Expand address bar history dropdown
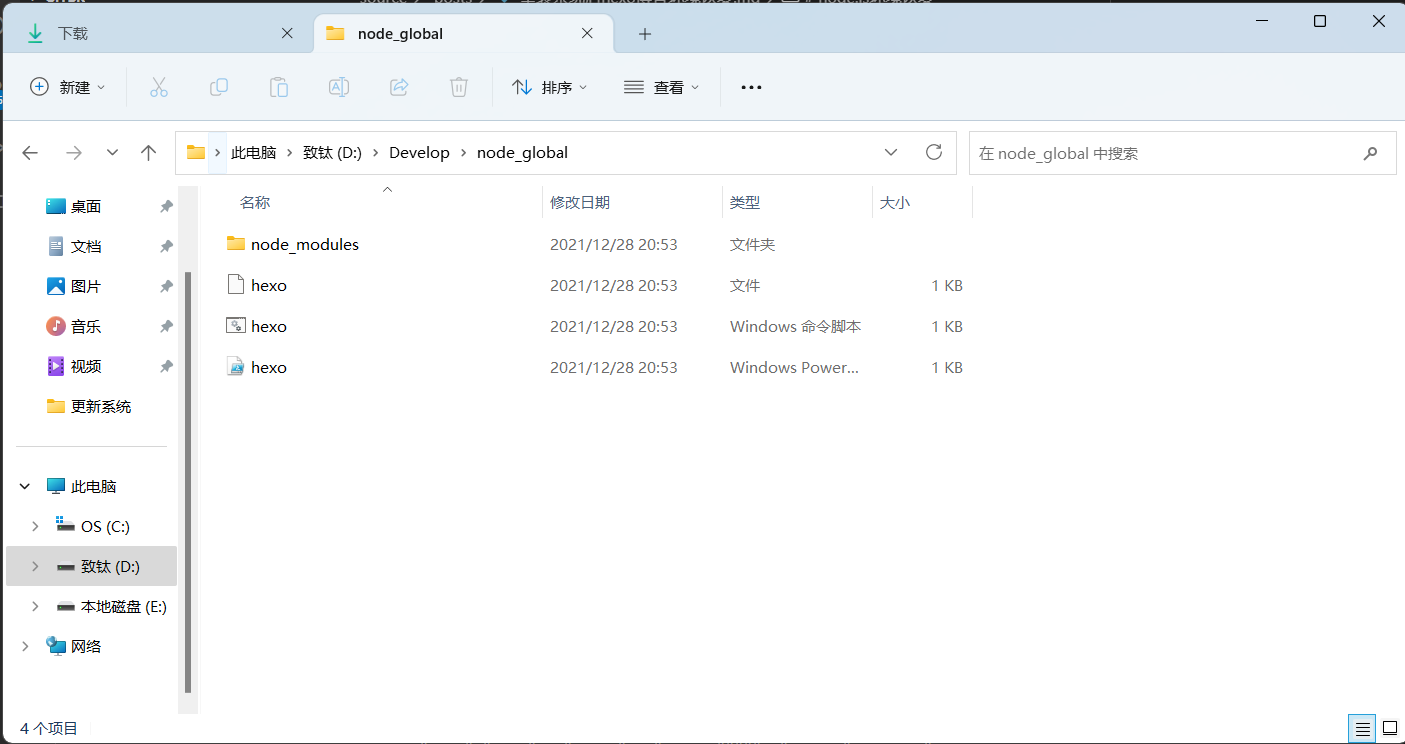This screenshot has height=744, width=1405. pyautogui.click(x=891, y=152)
